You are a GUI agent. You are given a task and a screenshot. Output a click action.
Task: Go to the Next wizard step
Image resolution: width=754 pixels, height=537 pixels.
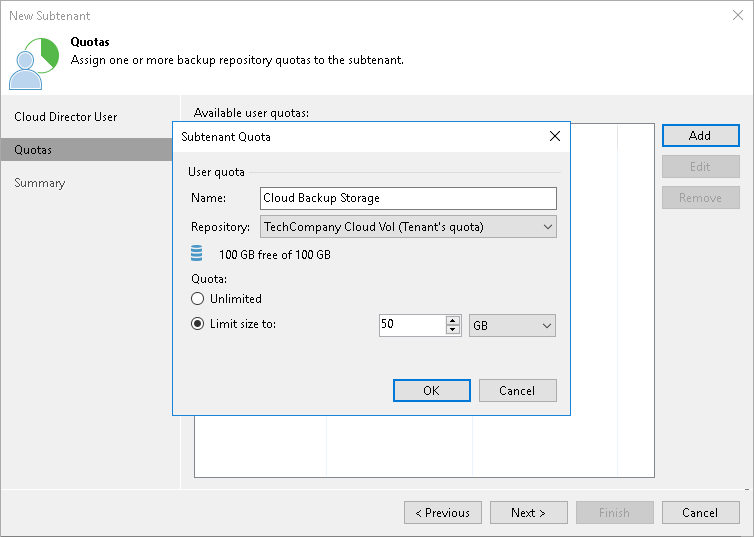pos(528,512)
